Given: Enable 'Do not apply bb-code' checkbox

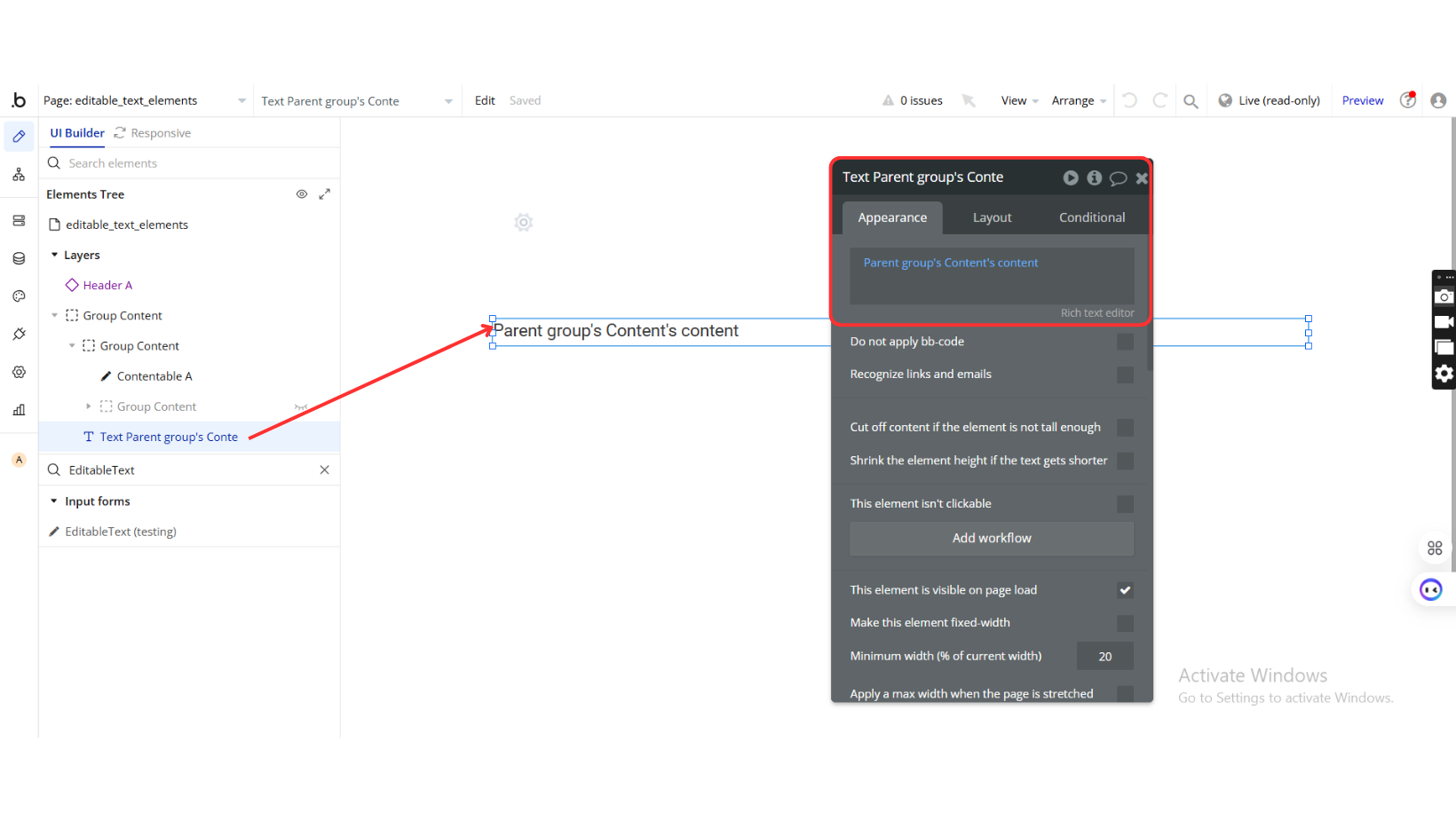Looking at the screenshot, I should coord(1124,342).
